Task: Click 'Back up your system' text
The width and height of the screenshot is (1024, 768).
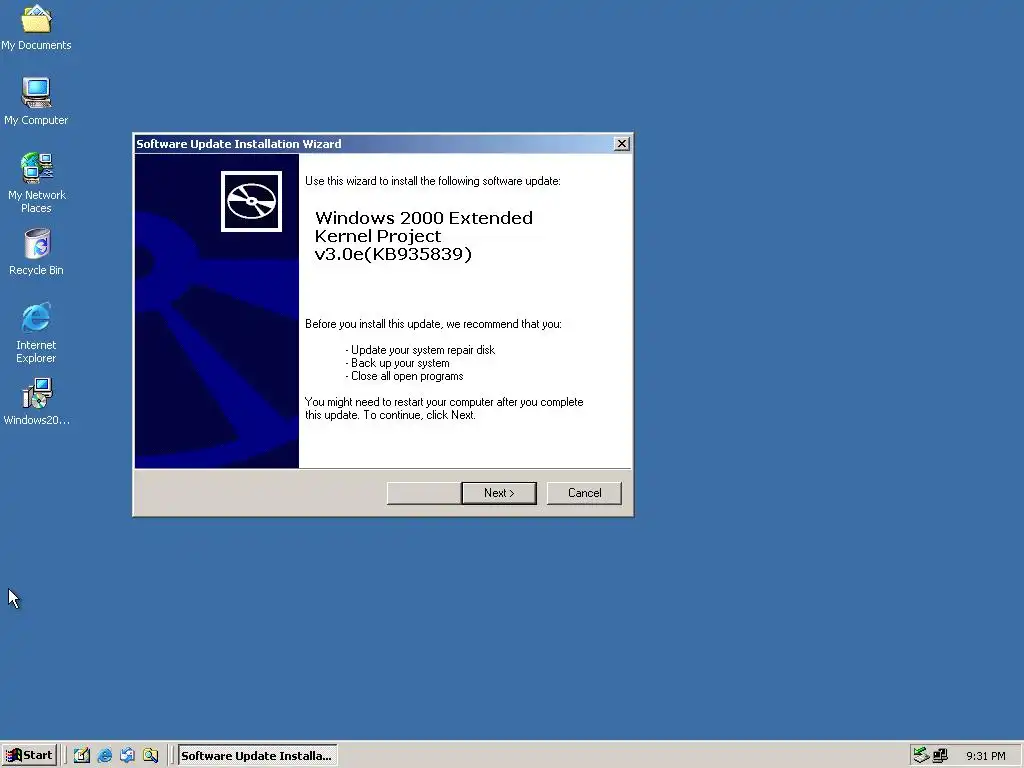Action: tap(400, 363)
